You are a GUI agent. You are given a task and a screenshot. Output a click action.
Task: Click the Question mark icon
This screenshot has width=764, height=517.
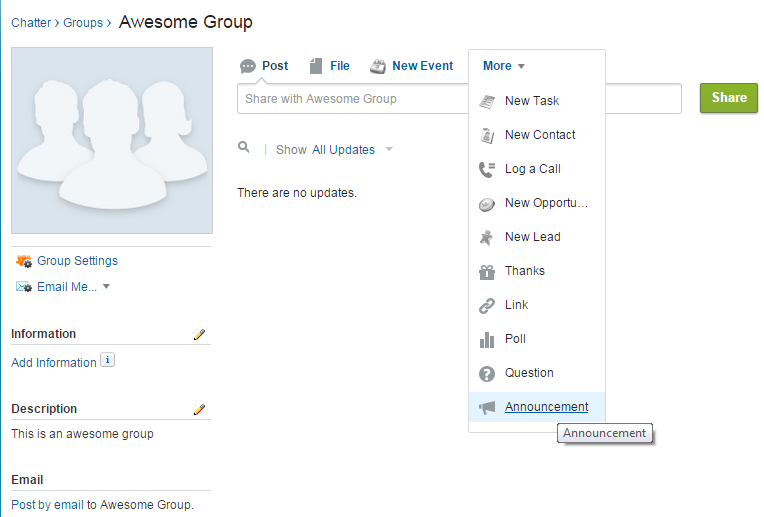(487, 374)
